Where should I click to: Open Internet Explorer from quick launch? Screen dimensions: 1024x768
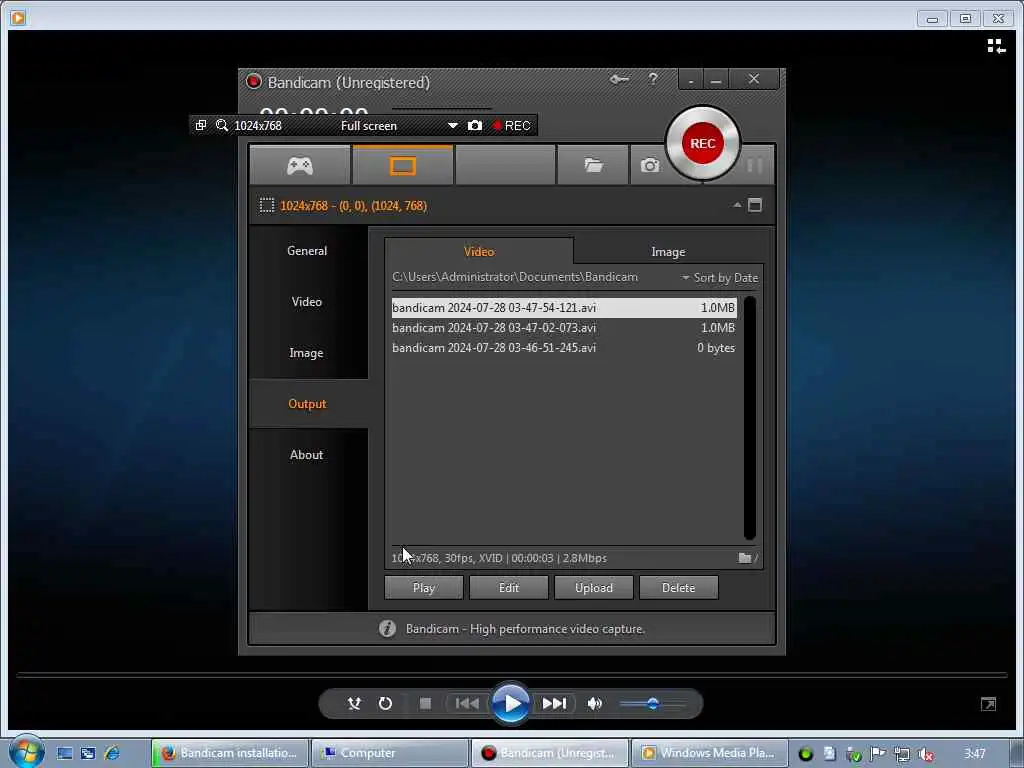[112, 753]
